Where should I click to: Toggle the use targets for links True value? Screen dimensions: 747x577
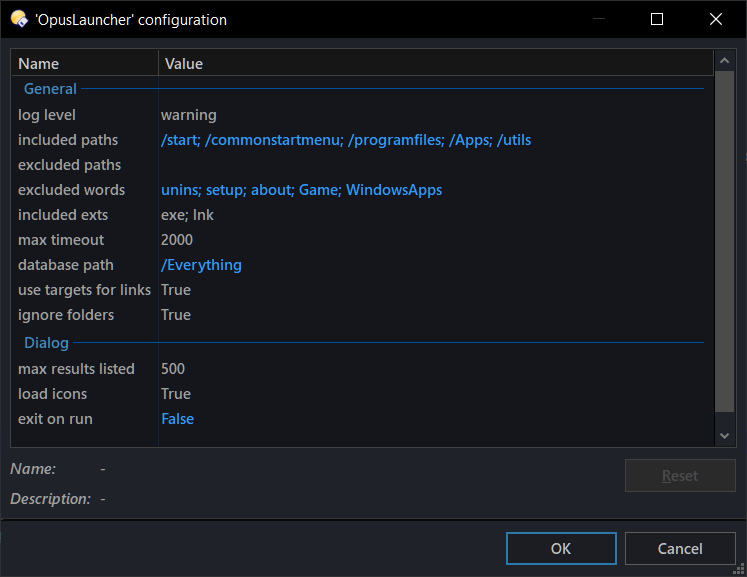pos(176,290)
